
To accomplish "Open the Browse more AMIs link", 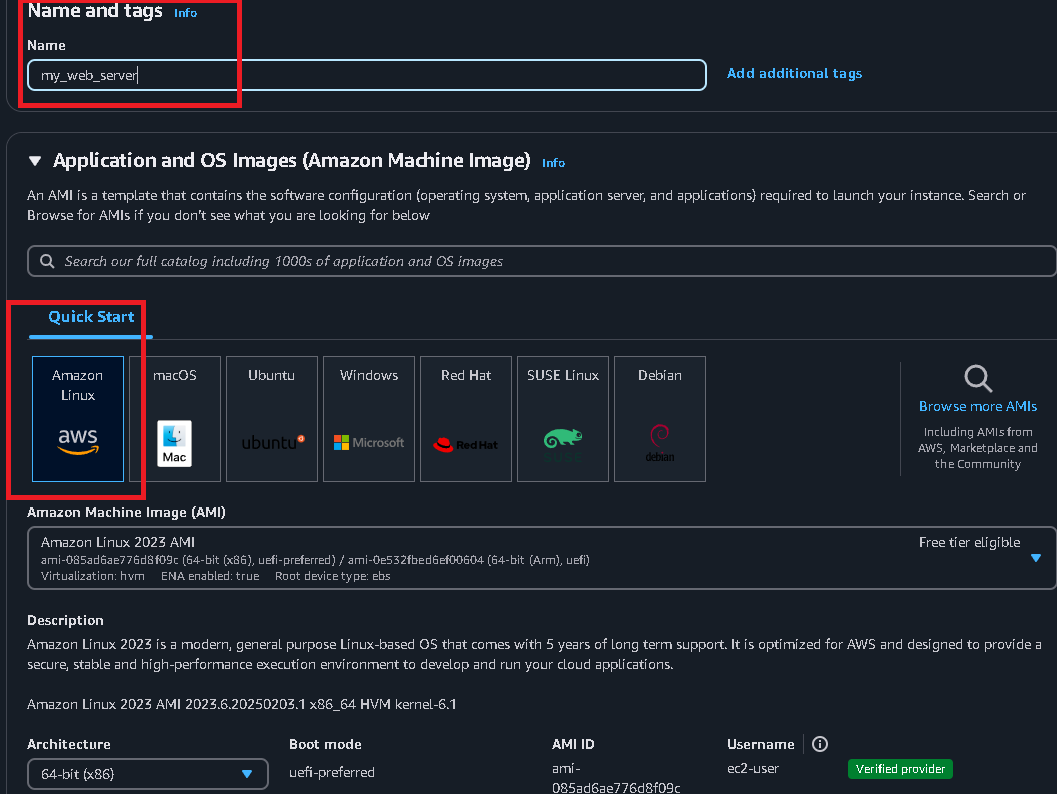I will [x=978, y=406].
